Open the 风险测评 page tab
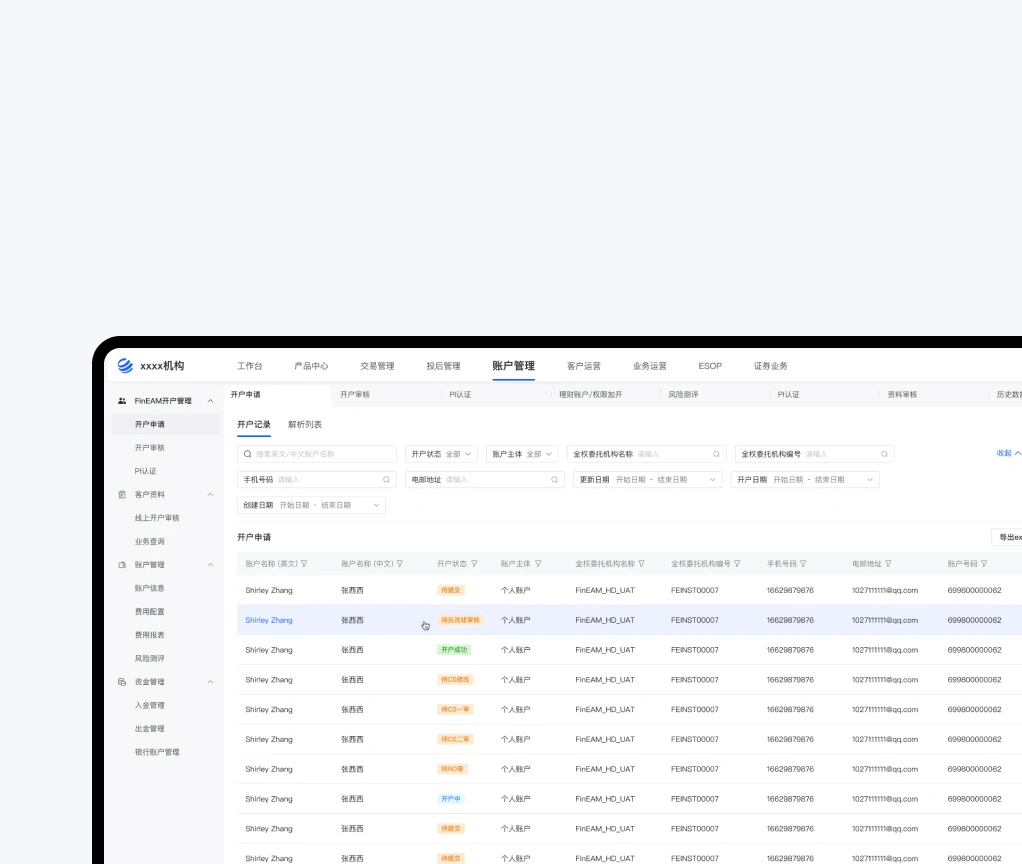The image size is (1022, 864). [683, 395]
